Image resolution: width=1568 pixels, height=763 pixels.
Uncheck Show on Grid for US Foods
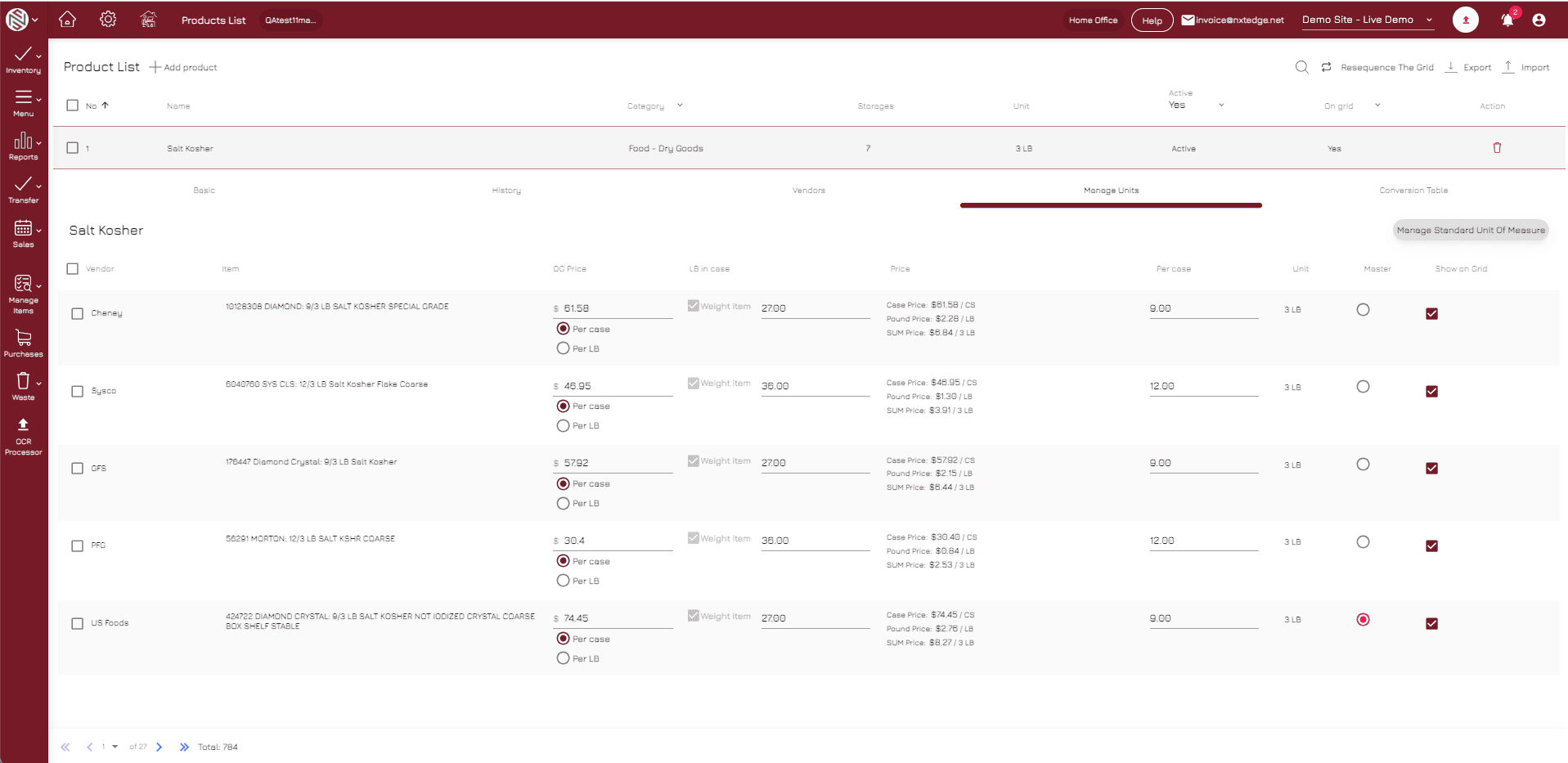(x=1431, y=623)
